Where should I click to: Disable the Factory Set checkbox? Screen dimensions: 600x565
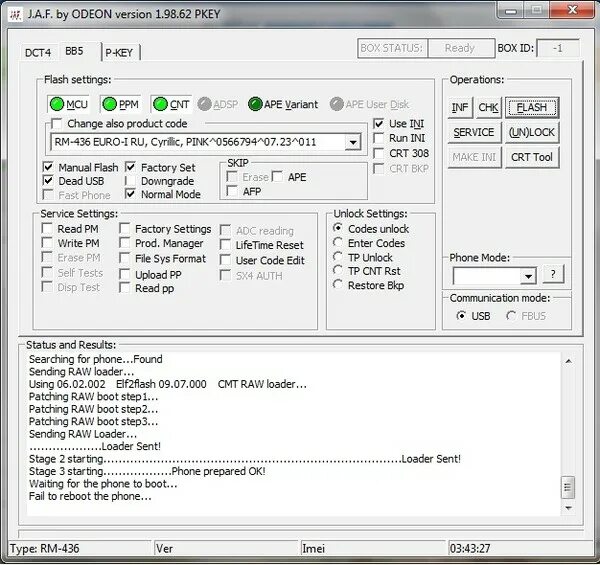[130, 167]
